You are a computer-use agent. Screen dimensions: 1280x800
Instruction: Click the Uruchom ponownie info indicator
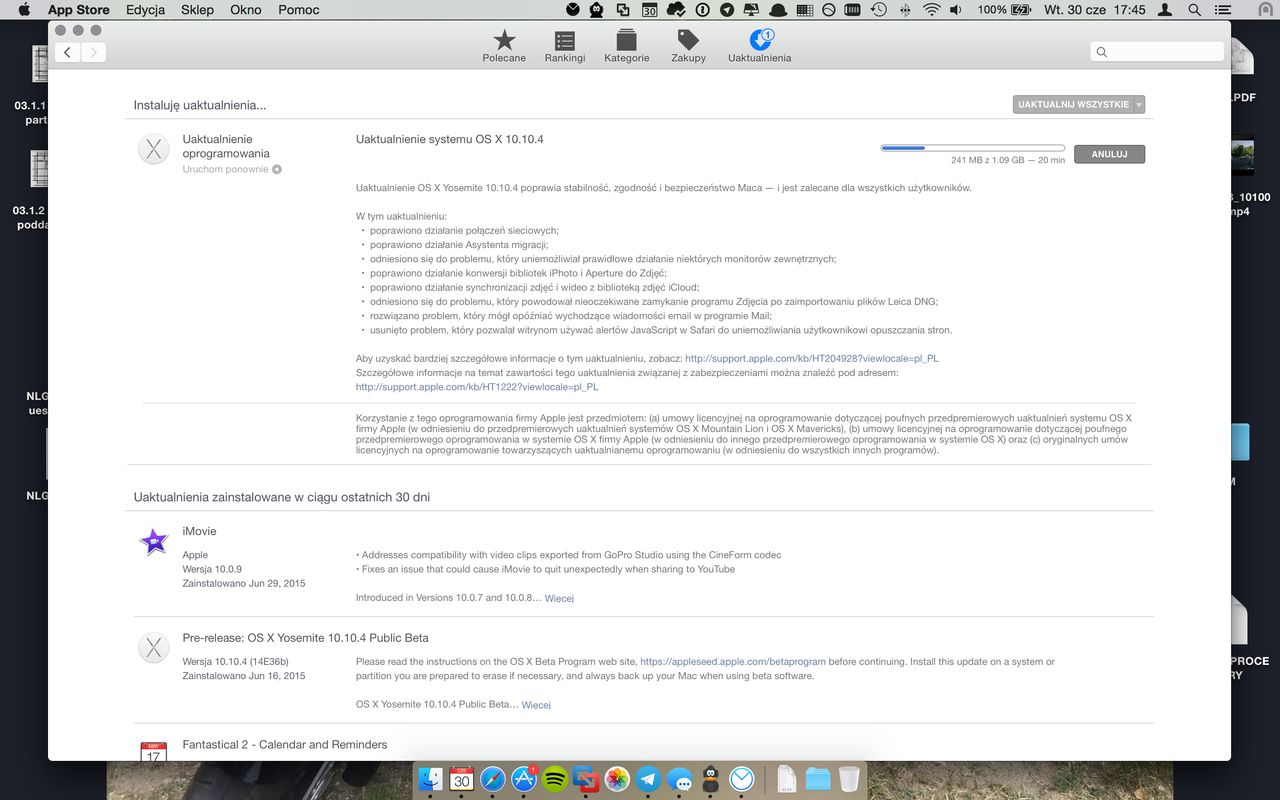pyautogui.click(x=277, y=170)
